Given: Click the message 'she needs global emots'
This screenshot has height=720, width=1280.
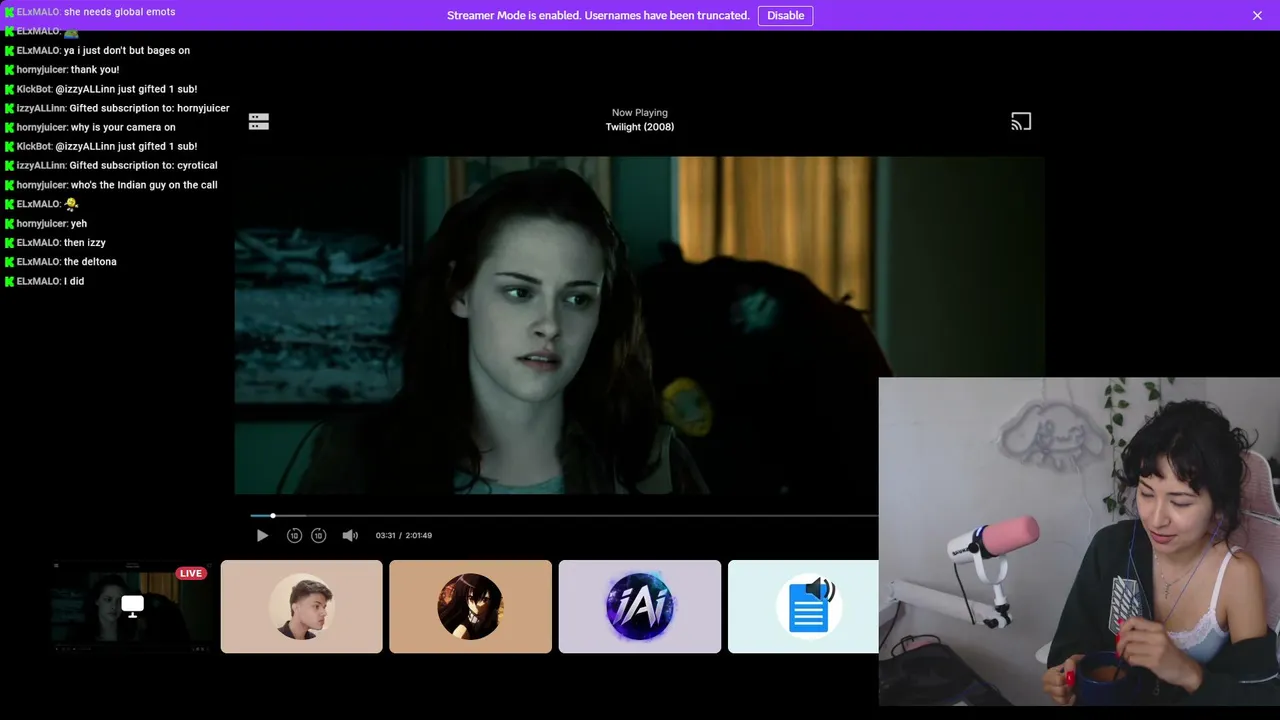Looking at the screenshot, I should coord(120,12).
